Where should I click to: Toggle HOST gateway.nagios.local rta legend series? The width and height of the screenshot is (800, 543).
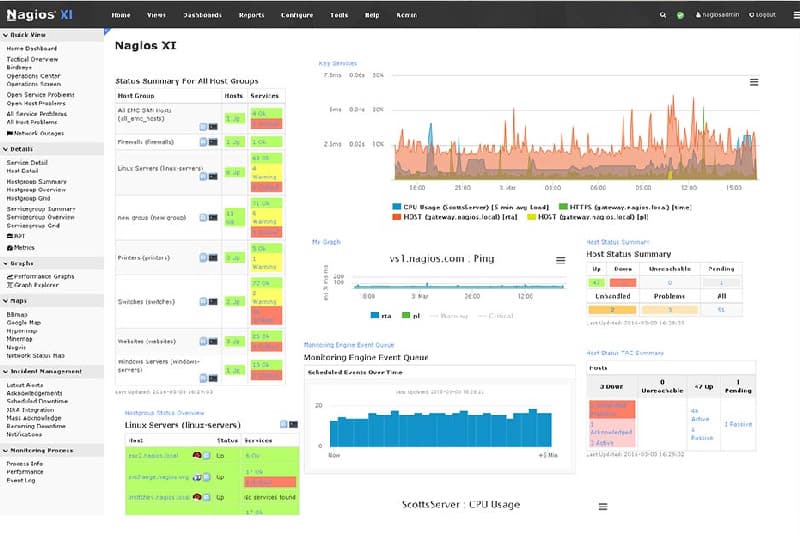(x=455, y=217)
